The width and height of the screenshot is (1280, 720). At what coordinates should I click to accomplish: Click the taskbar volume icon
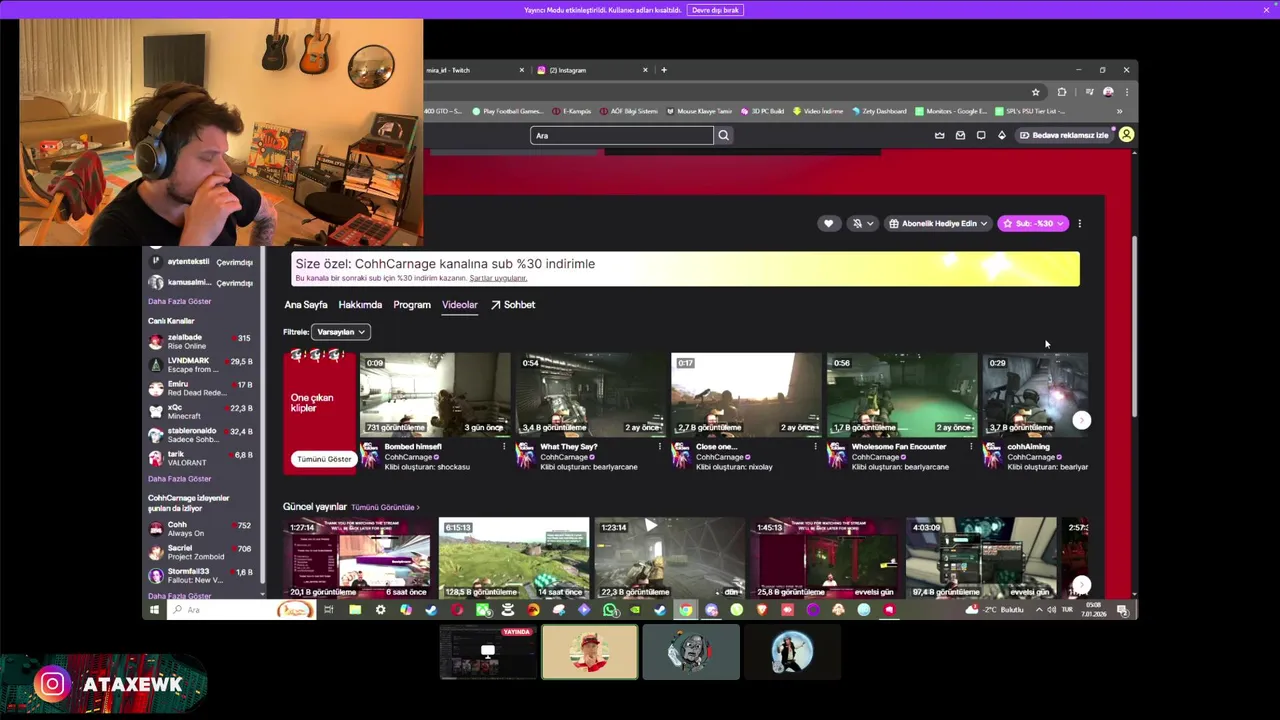pos(1051,610)
